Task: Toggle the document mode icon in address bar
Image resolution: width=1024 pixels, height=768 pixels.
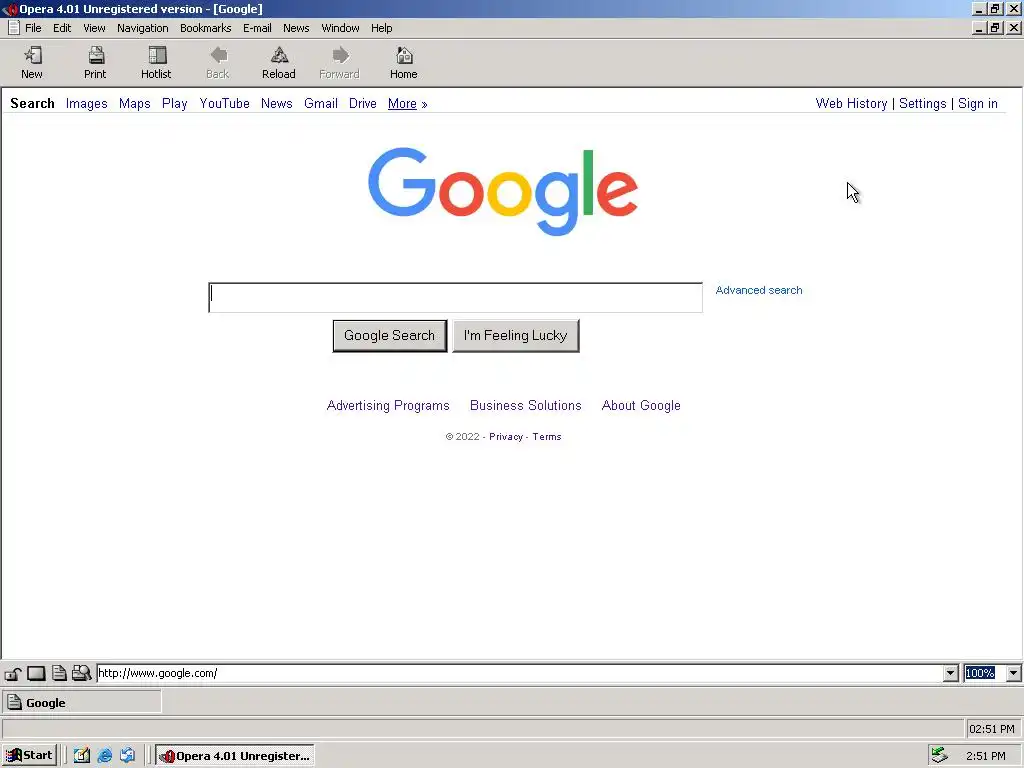Action: click(59, 673)
